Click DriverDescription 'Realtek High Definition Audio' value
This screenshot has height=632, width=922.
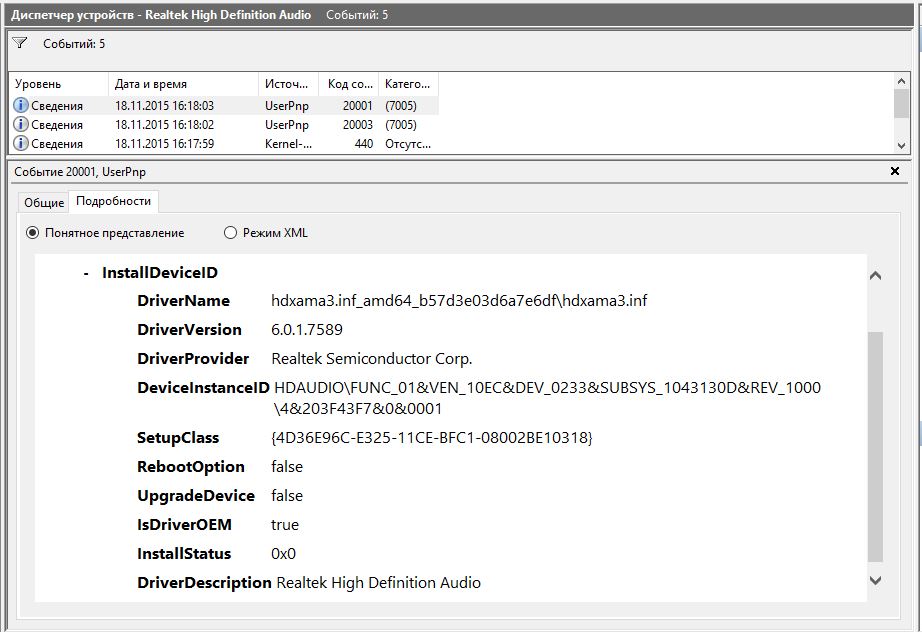coord(378,583)
